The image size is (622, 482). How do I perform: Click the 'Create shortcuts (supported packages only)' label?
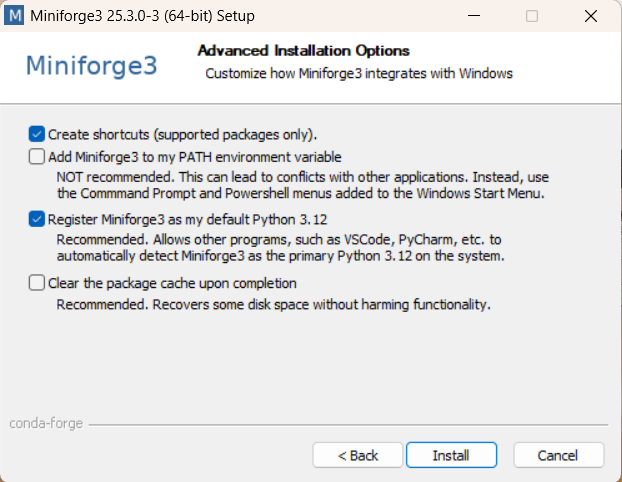click(x=182, y=134)
